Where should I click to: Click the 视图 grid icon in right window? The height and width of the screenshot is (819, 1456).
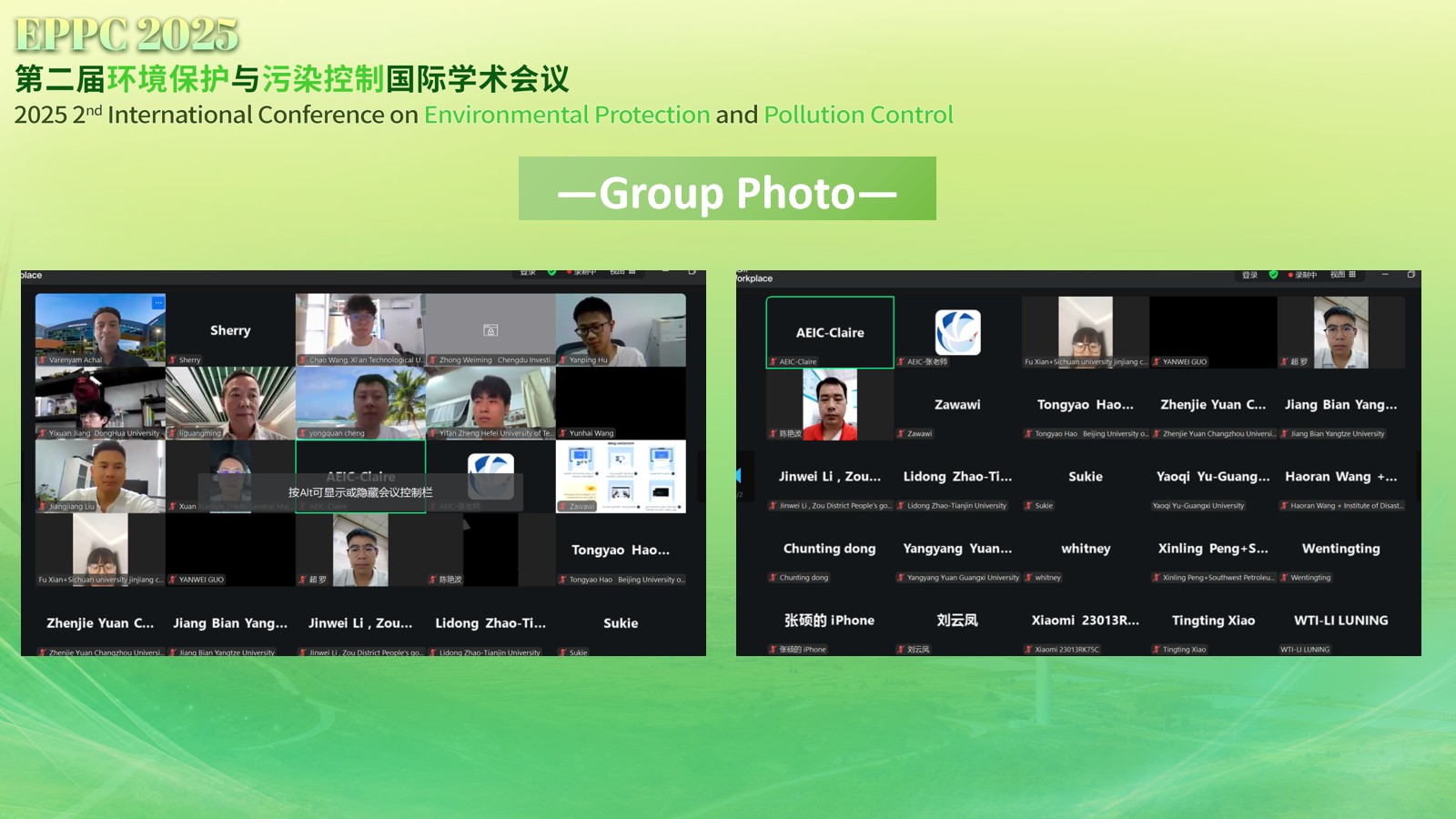(1352, 274)
